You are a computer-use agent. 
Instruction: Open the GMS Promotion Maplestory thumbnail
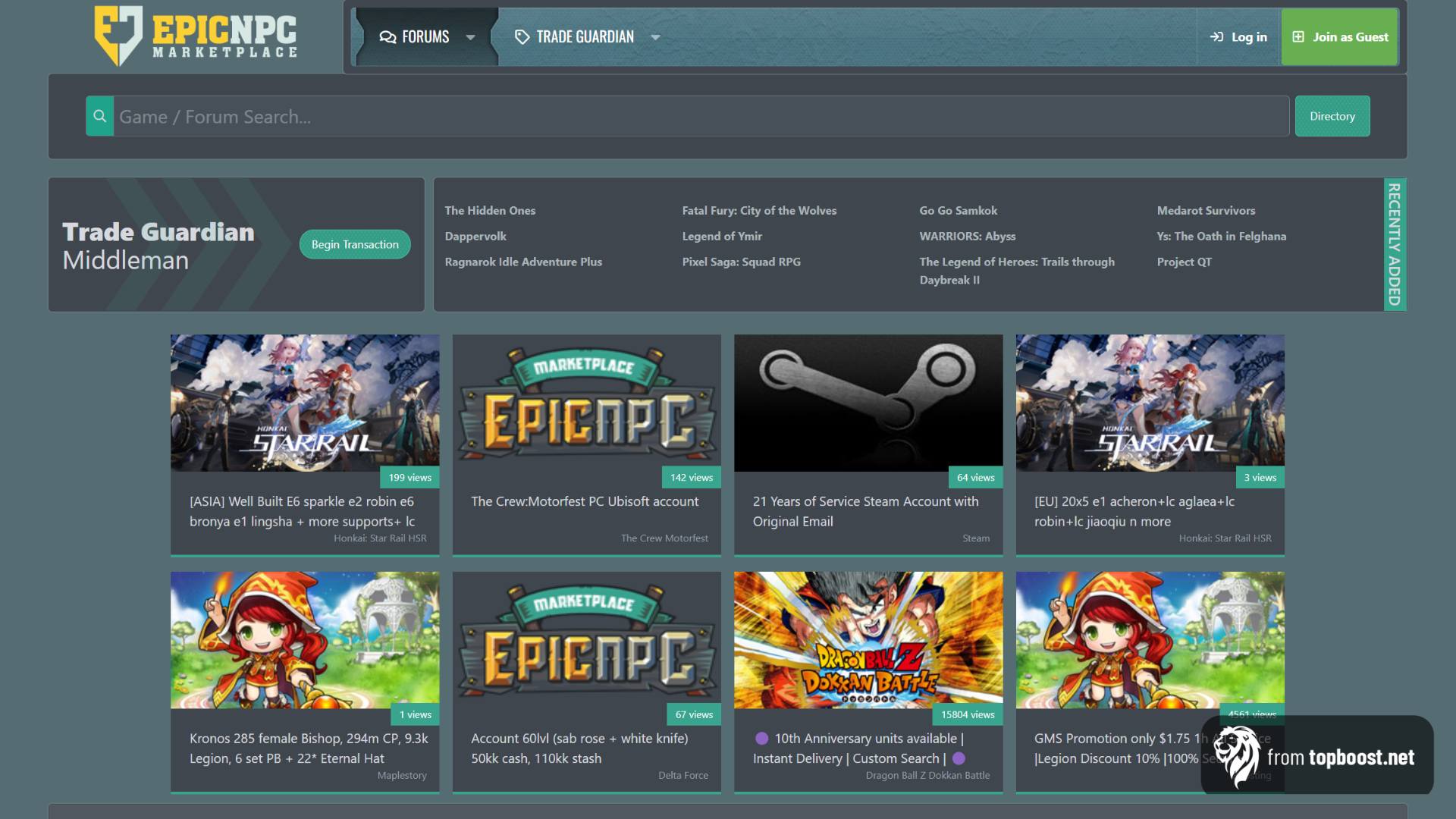tap(1150, 640)
